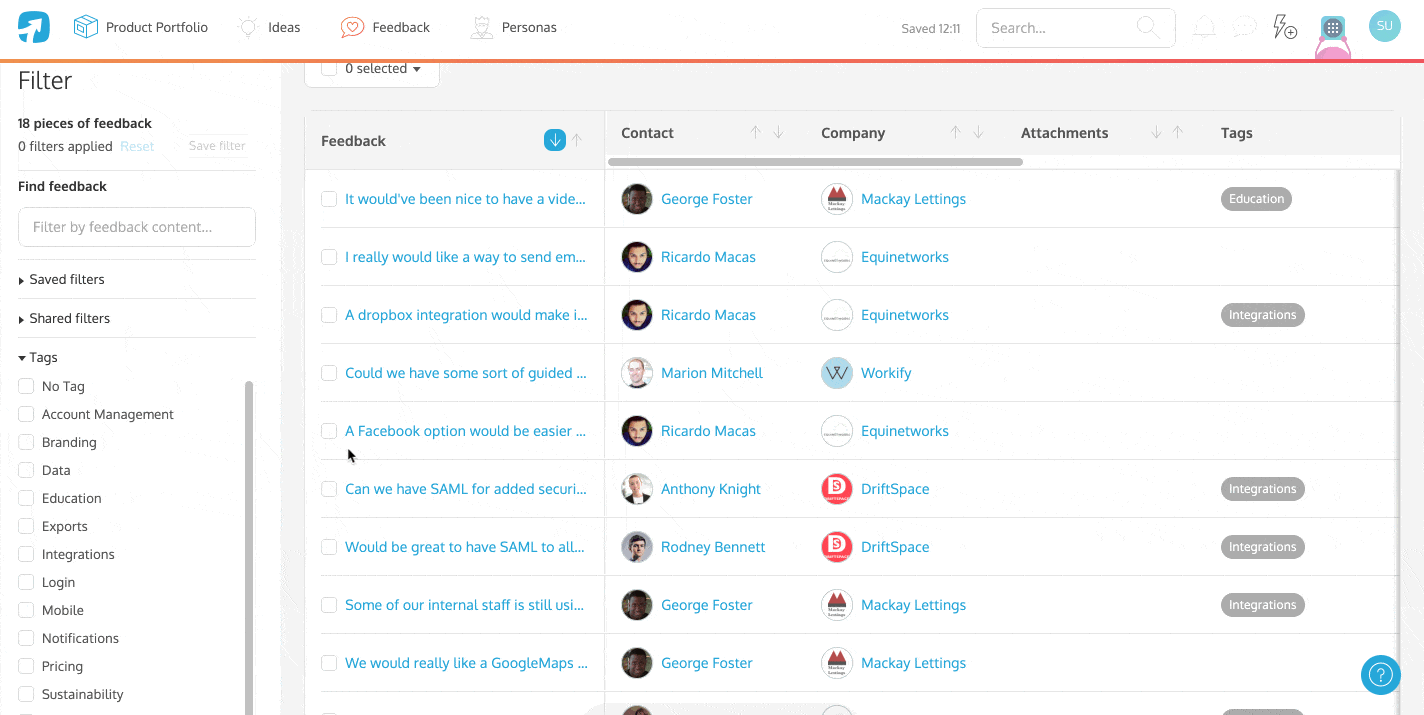Sort Feedback column ascending arrow
The image size is (1424, 715).
point(577,141)
